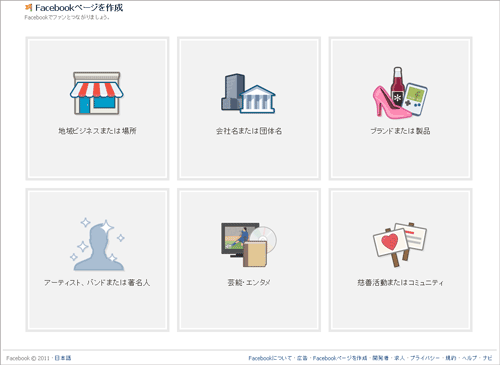Open the 日本語 language link in footer
The width and height of the screenshot is (500, 365).
point(63,358)
